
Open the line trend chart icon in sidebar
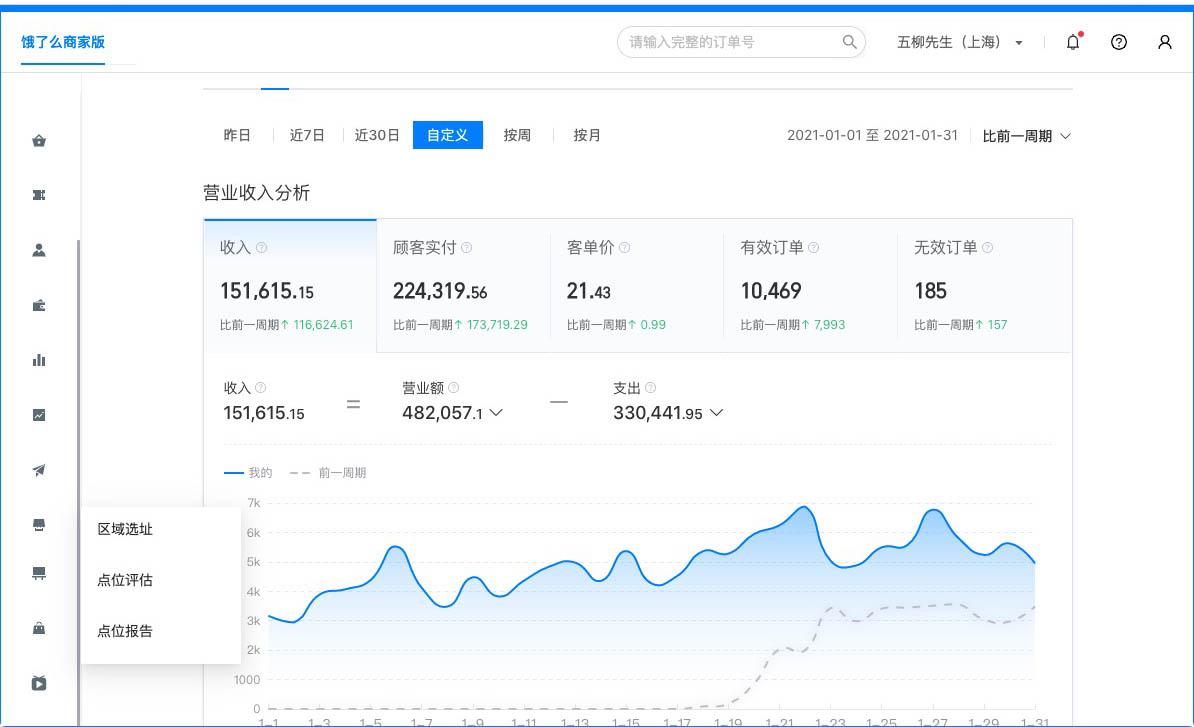(x=39, y=415)
